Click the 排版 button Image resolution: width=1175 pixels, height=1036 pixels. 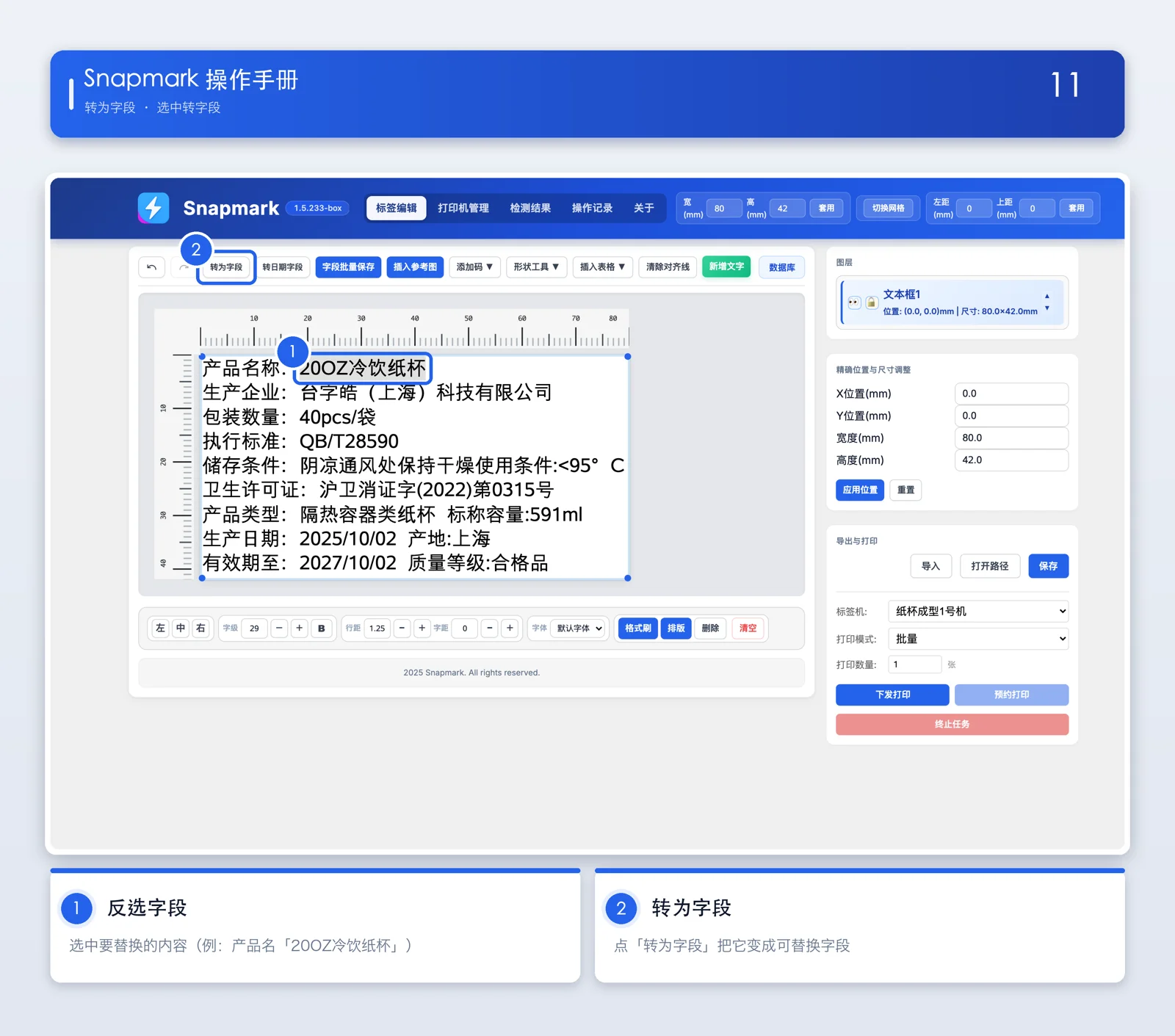tap(676, 629)
